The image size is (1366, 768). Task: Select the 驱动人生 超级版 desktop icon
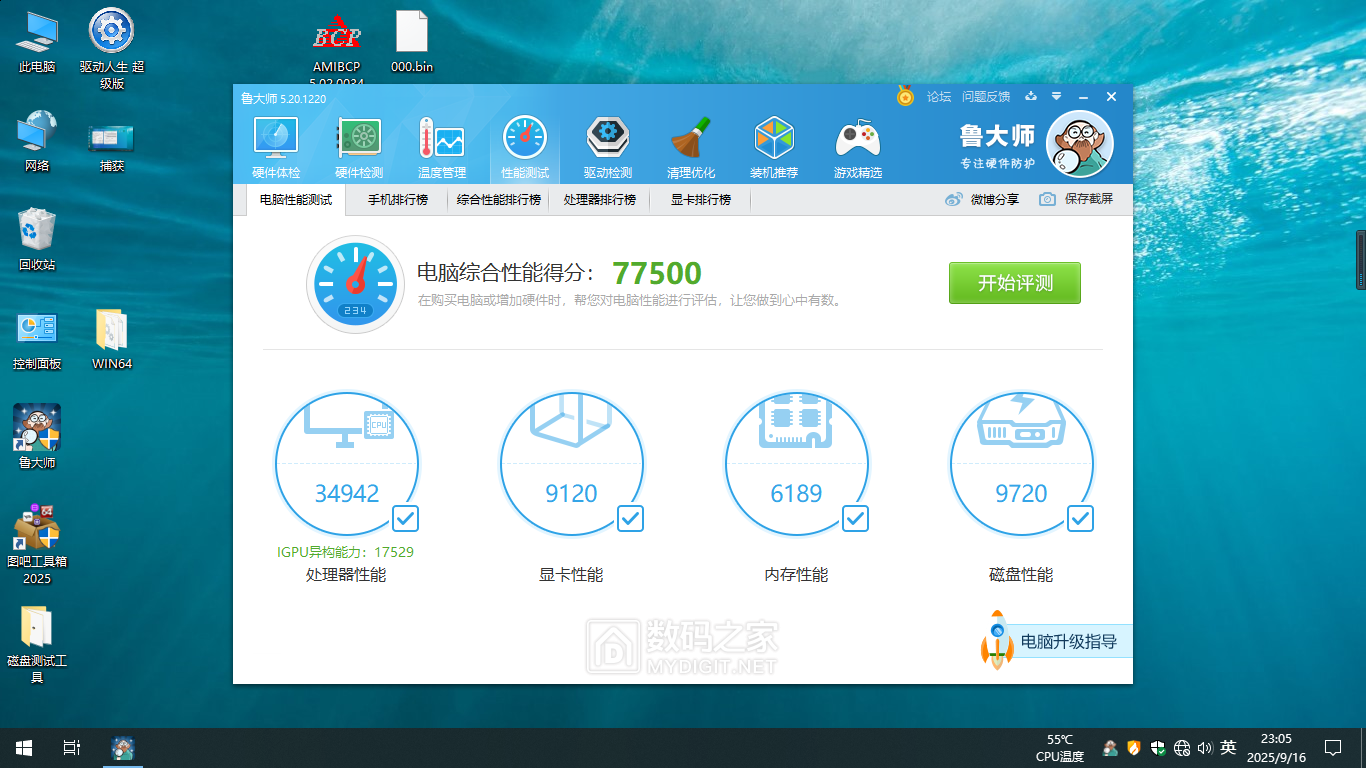[x=112, y=50]
